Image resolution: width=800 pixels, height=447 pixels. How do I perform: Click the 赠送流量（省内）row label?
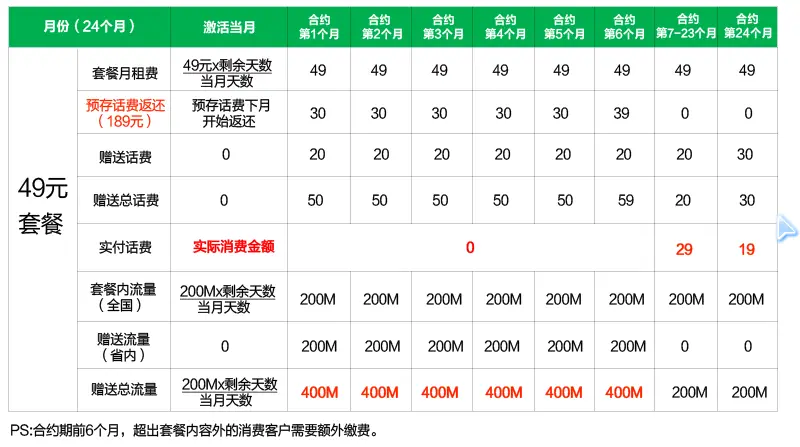125,346
